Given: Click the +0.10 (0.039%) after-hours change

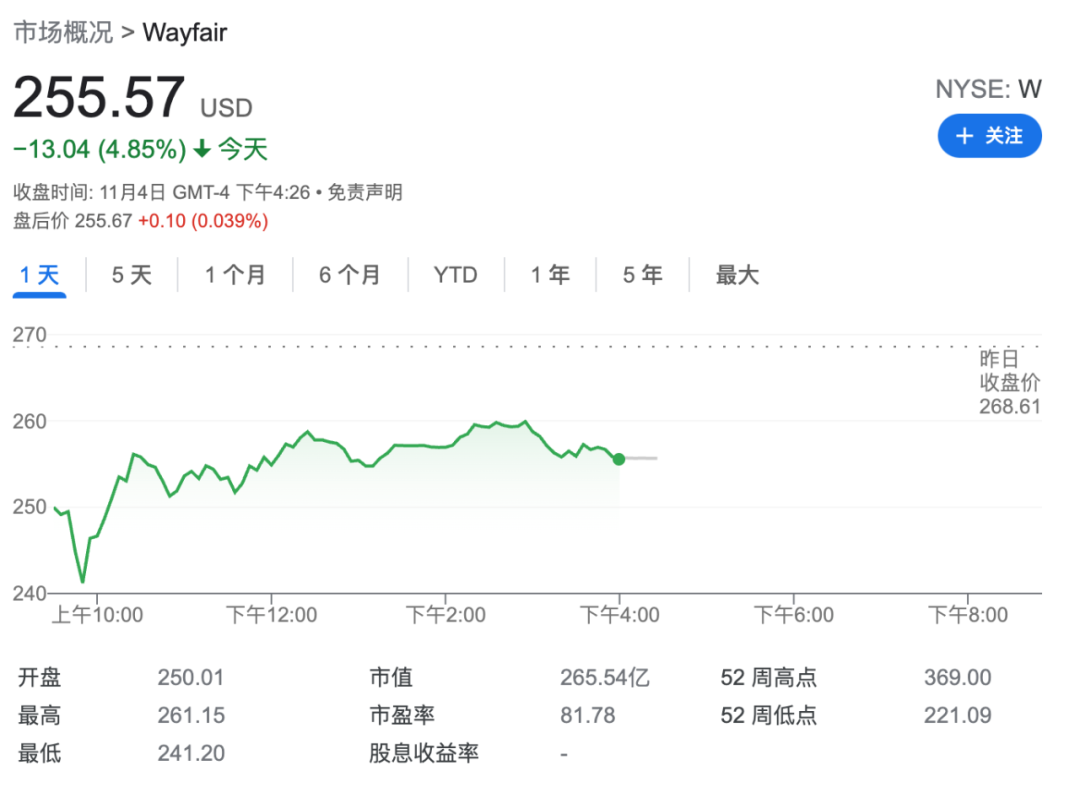Looking at the screenshot, I should point(203,221).
